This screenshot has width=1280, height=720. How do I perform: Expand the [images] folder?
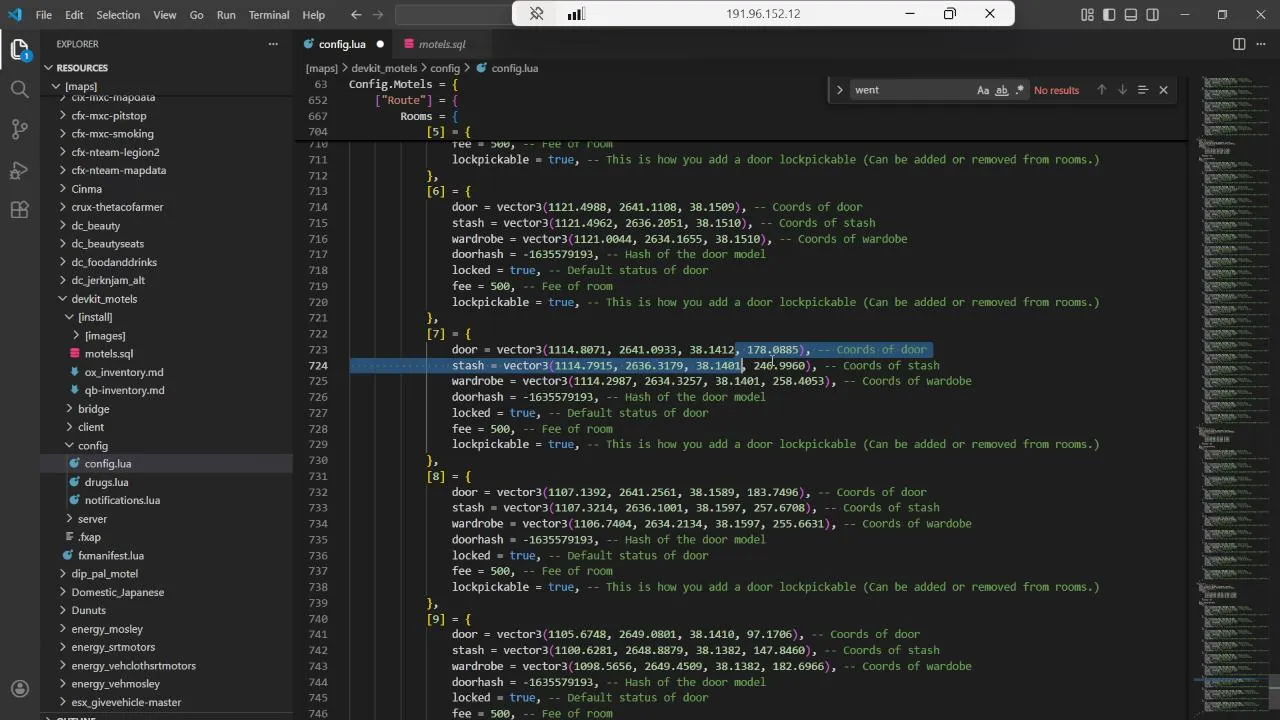166,336
